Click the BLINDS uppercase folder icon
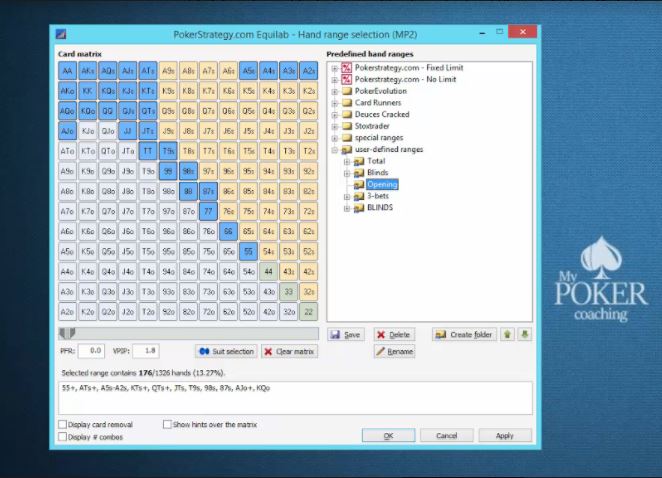 (x=359, y=208)
